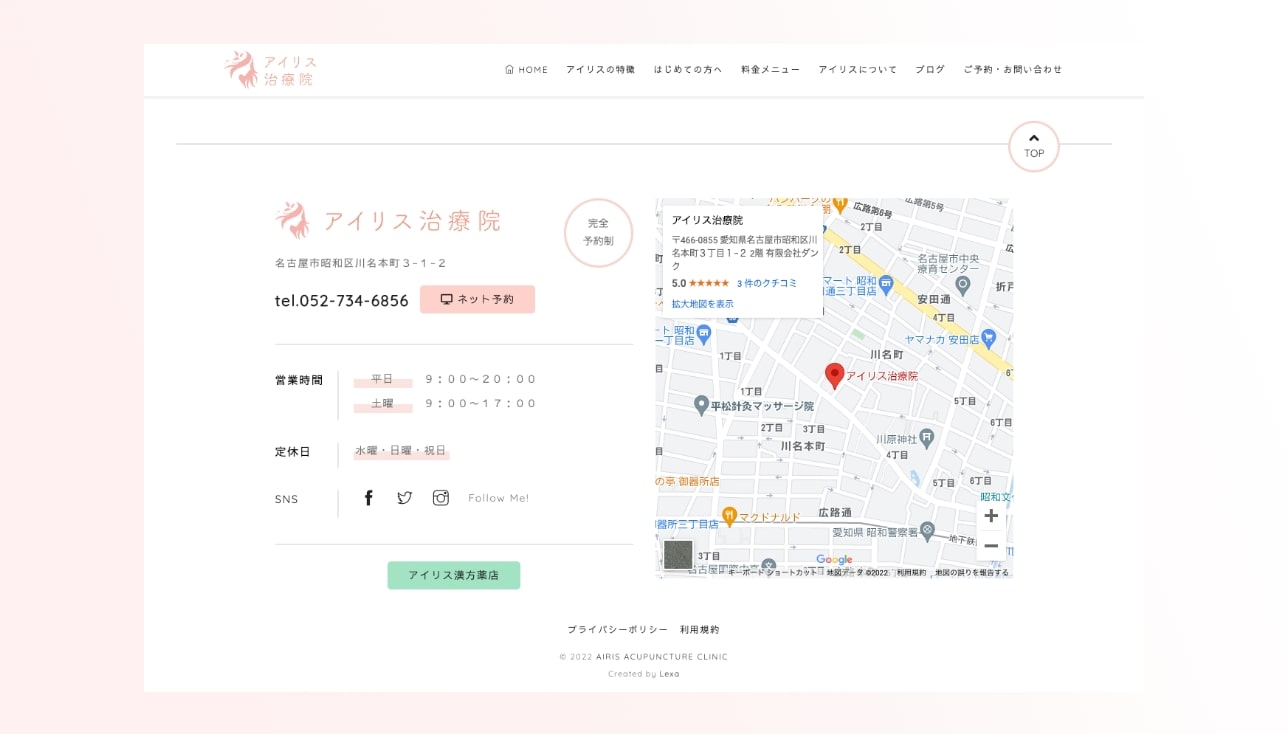Open ブログ navigation item
The image size is (1288, 734).
[929, 70]
